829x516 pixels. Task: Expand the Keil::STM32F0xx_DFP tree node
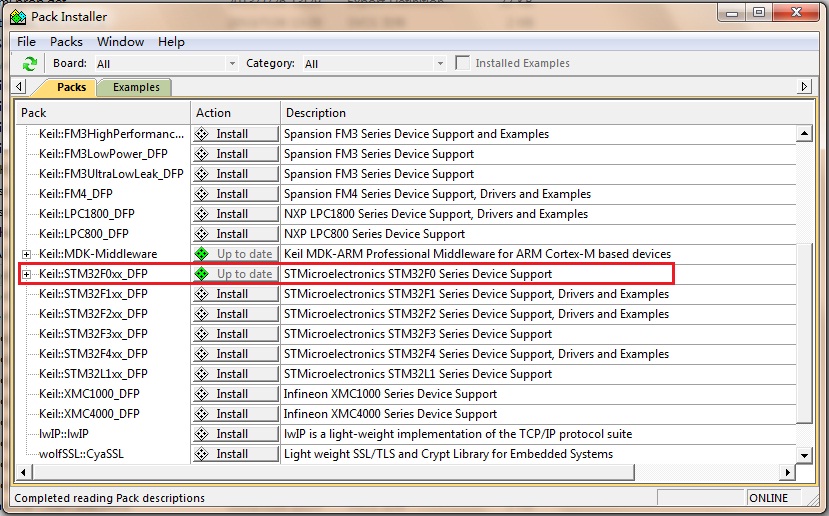coord(26,274)
